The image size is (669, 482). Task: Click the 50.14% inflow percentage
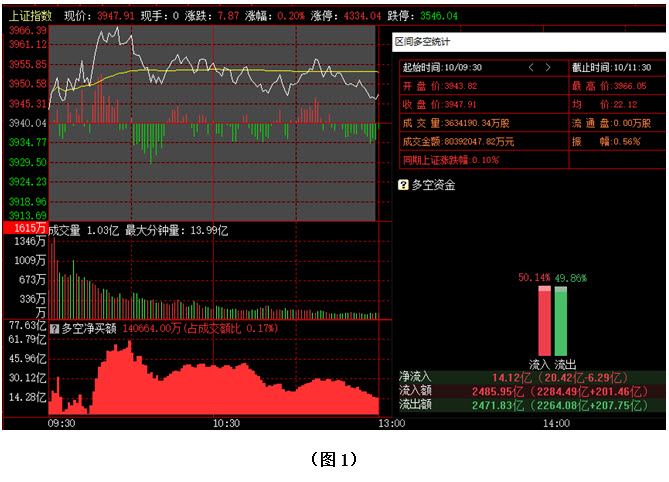coord(534,278)
